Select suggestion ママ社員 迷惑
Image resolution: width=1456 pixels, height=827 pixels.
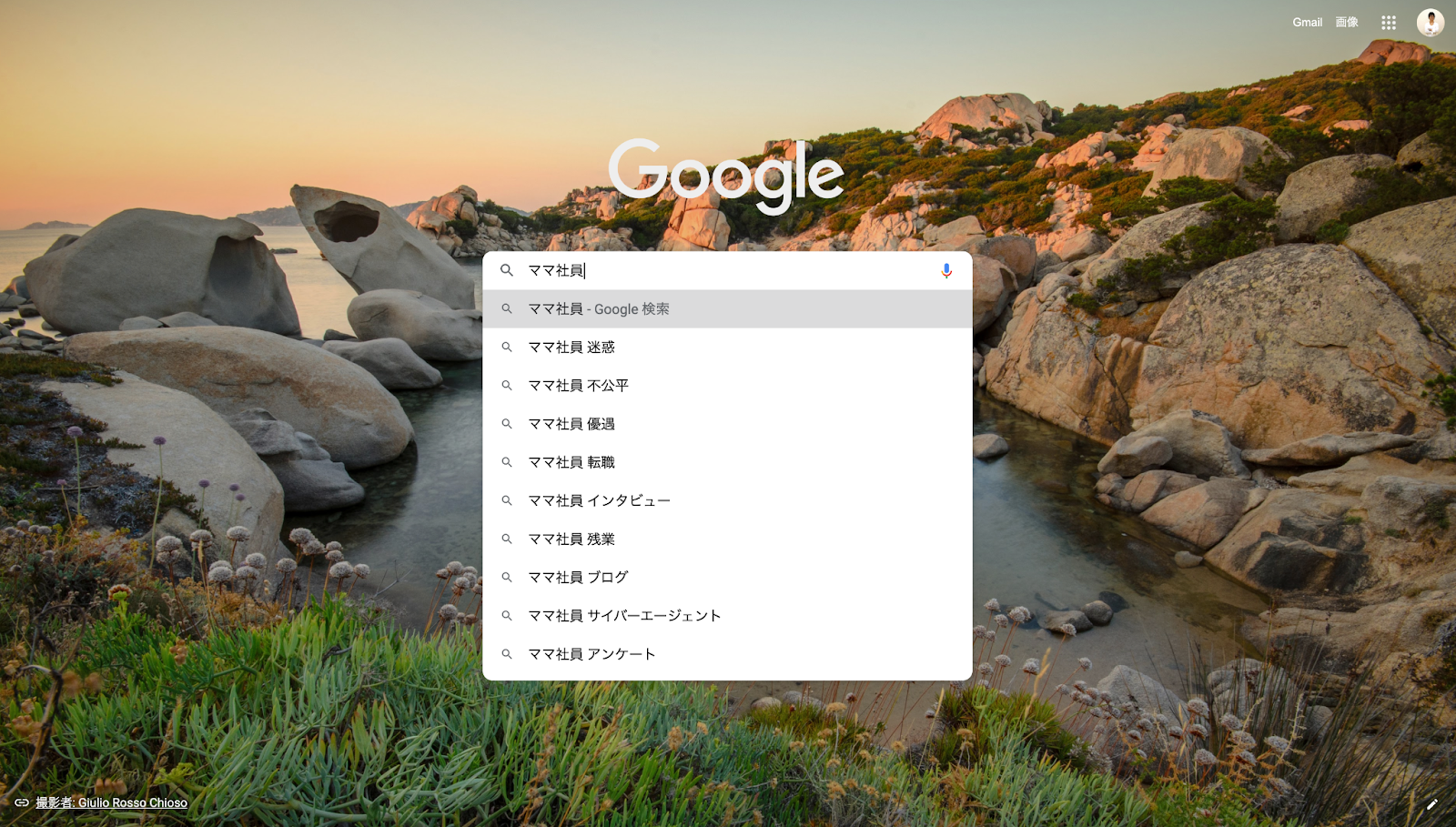coord(727,348)
